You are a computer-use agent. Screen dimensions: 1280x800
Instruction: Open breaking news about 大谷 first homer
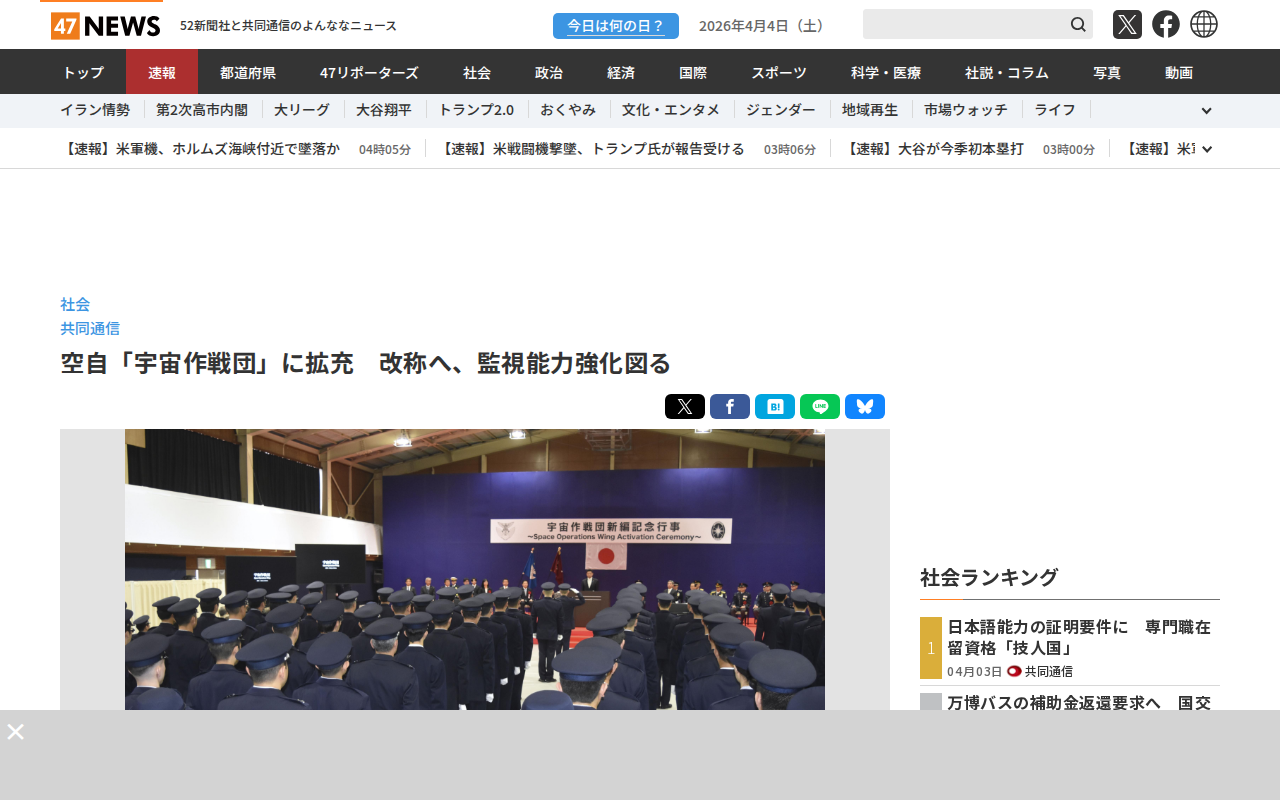[x=934, y=149]
